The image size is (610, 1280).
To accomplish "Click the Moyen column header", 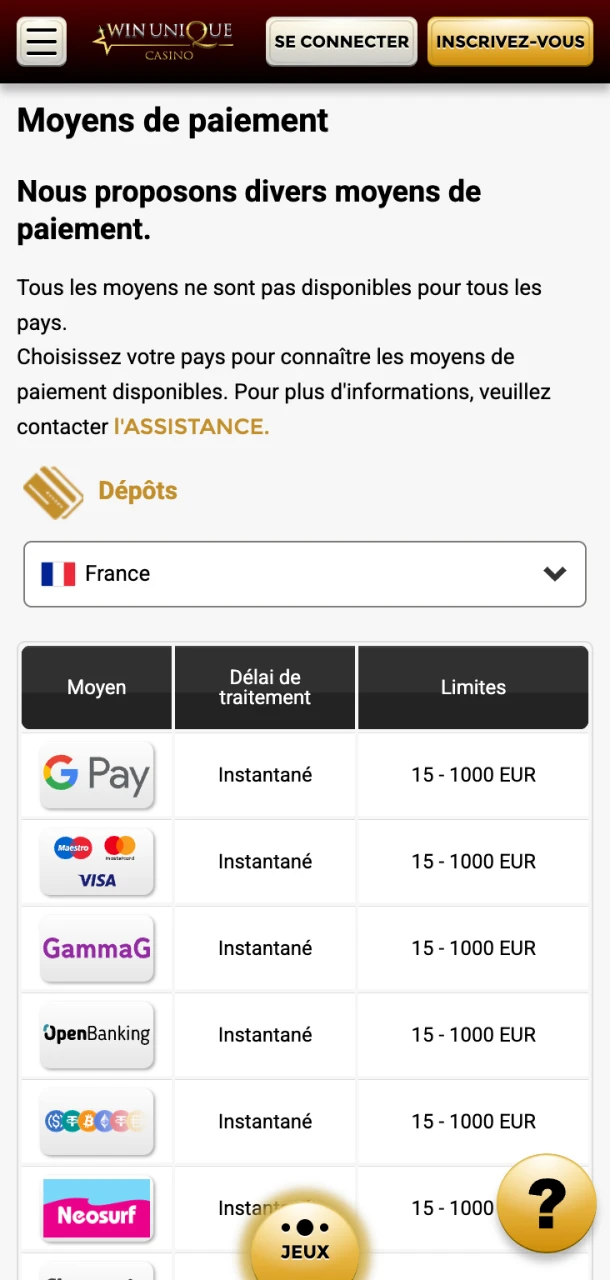I will coord(96,687).
